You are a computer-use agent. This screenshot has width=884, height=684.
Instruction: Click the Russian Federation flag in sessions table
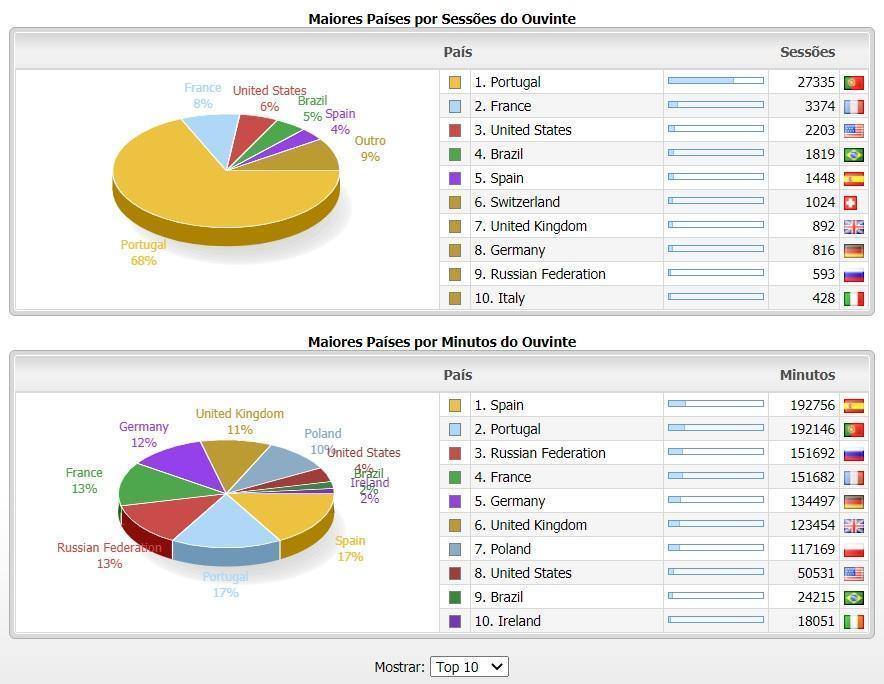click(853, 275)
